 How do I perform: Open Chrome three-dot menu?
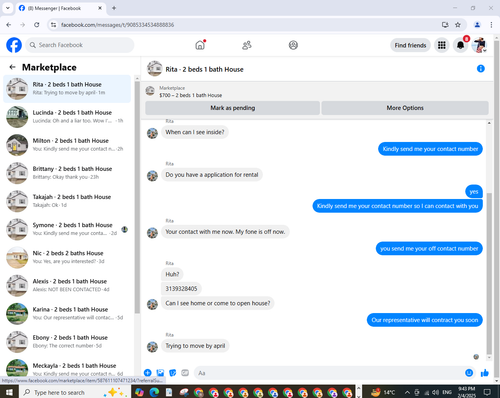[x=491, y=25]
